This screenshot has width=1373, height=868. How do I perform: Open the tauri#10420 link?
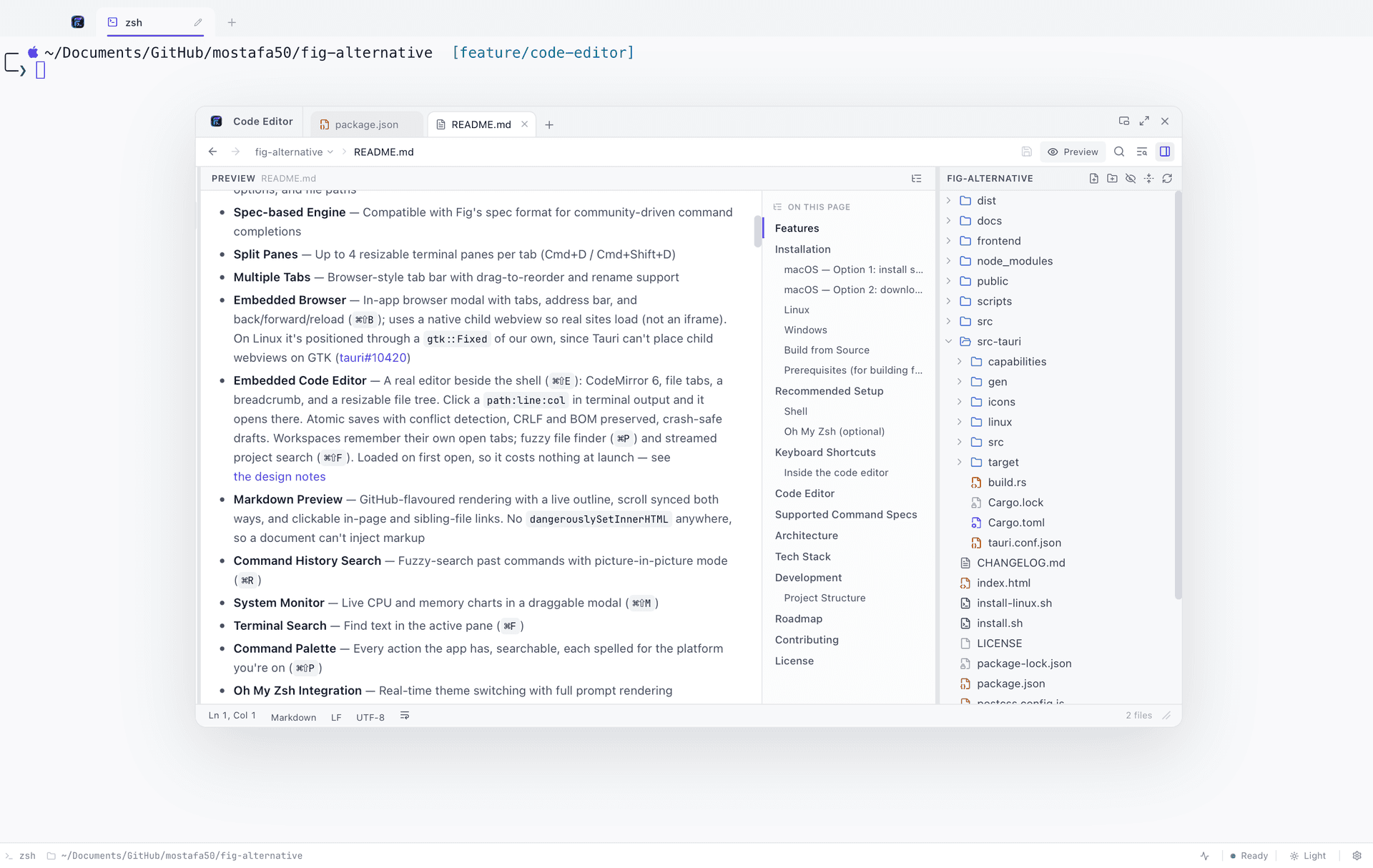(x=373, y=358)
